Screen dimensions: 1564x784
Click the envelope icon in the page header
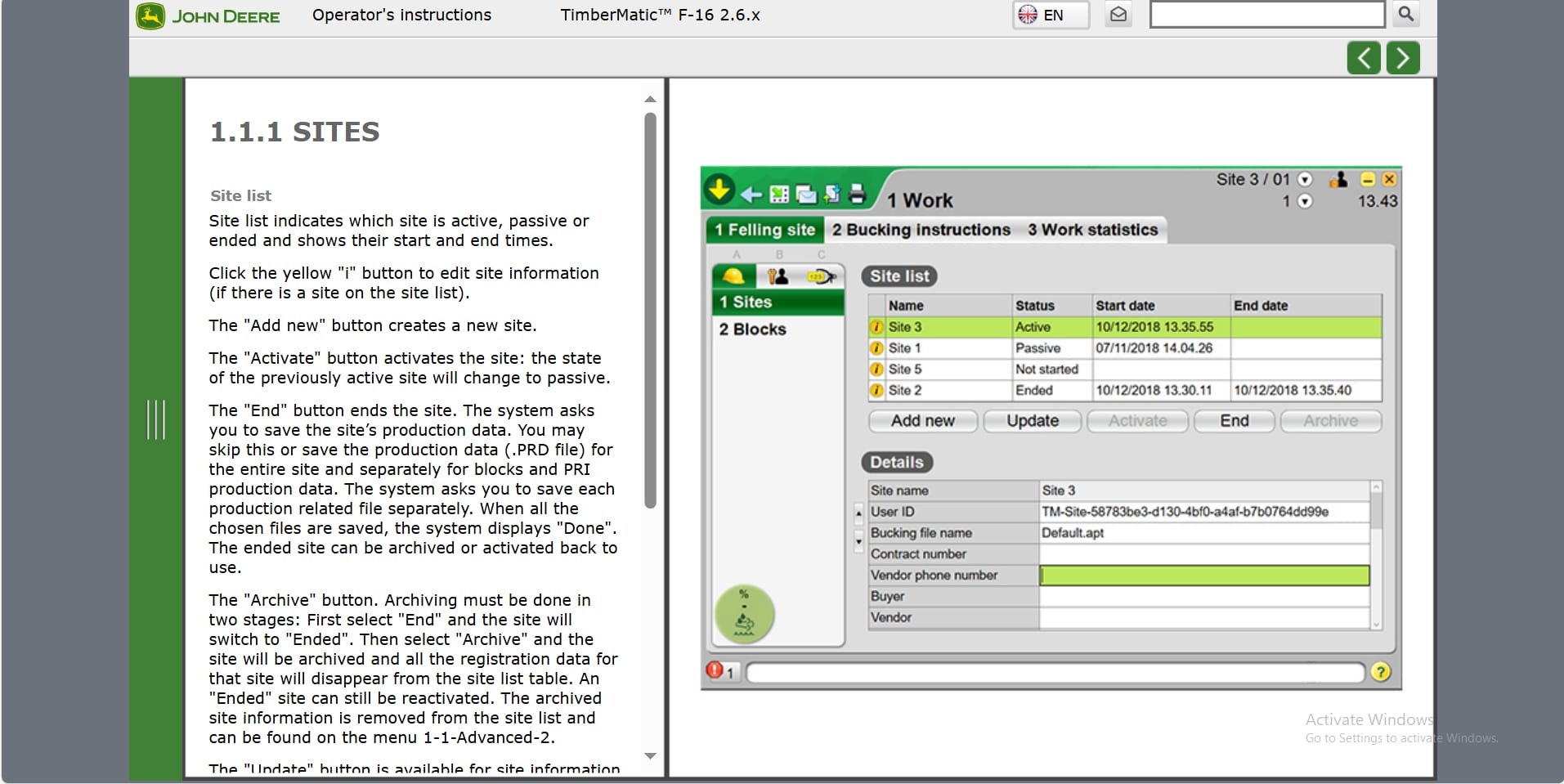point(1118,14)
